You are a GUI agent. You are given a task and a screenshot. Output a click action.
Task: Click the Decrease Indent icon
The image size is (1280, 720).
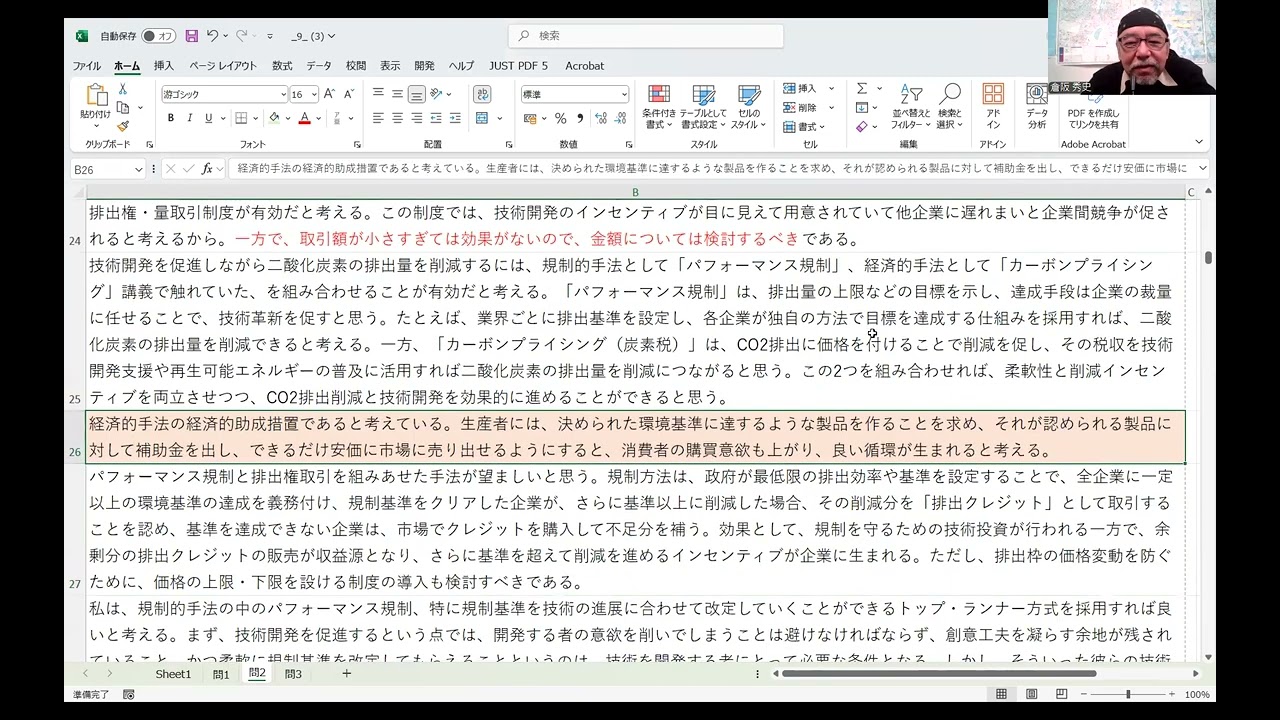coord(437,118)
